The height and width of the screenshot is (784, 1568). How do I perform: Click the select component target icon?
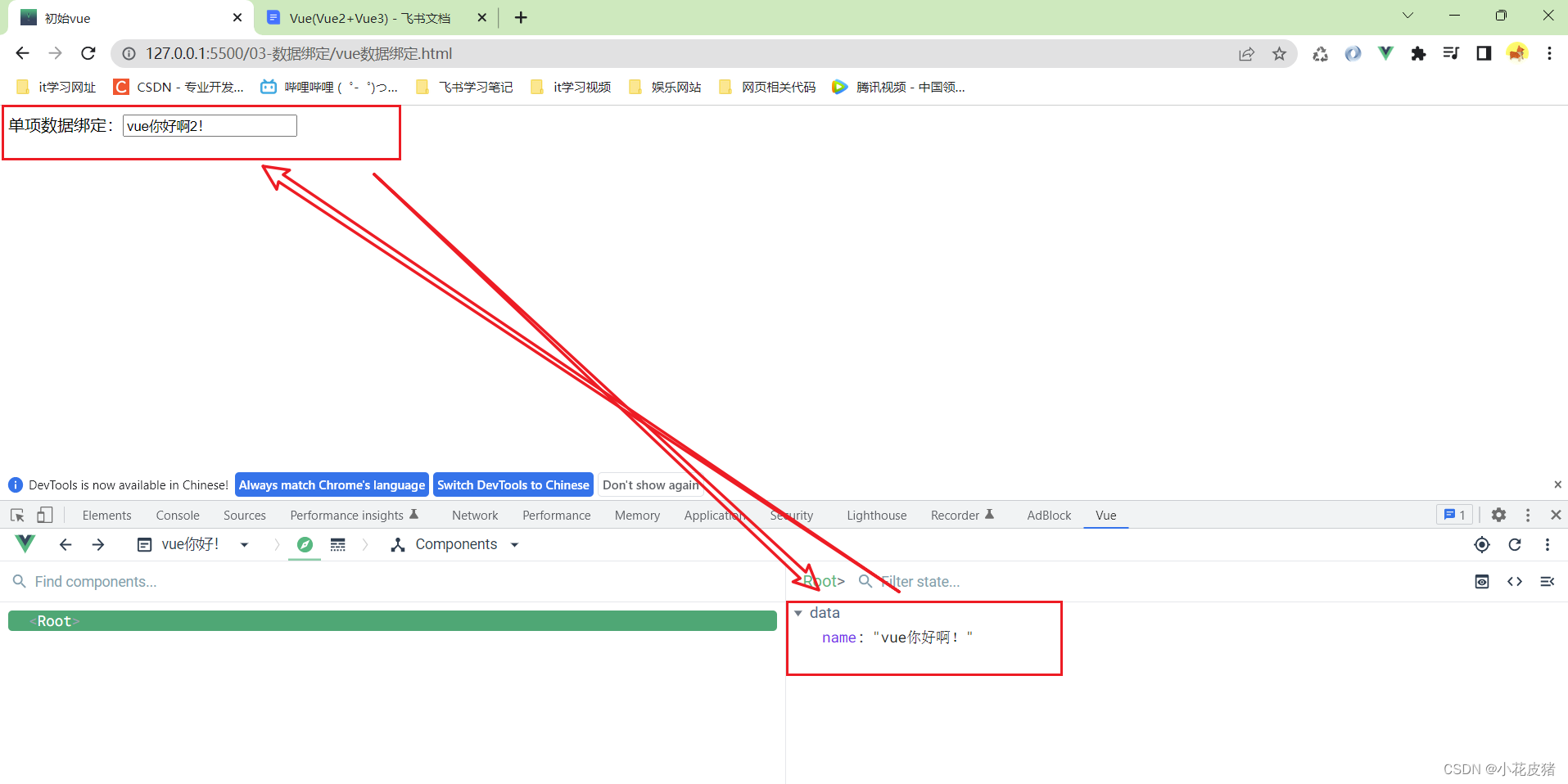1482,544
